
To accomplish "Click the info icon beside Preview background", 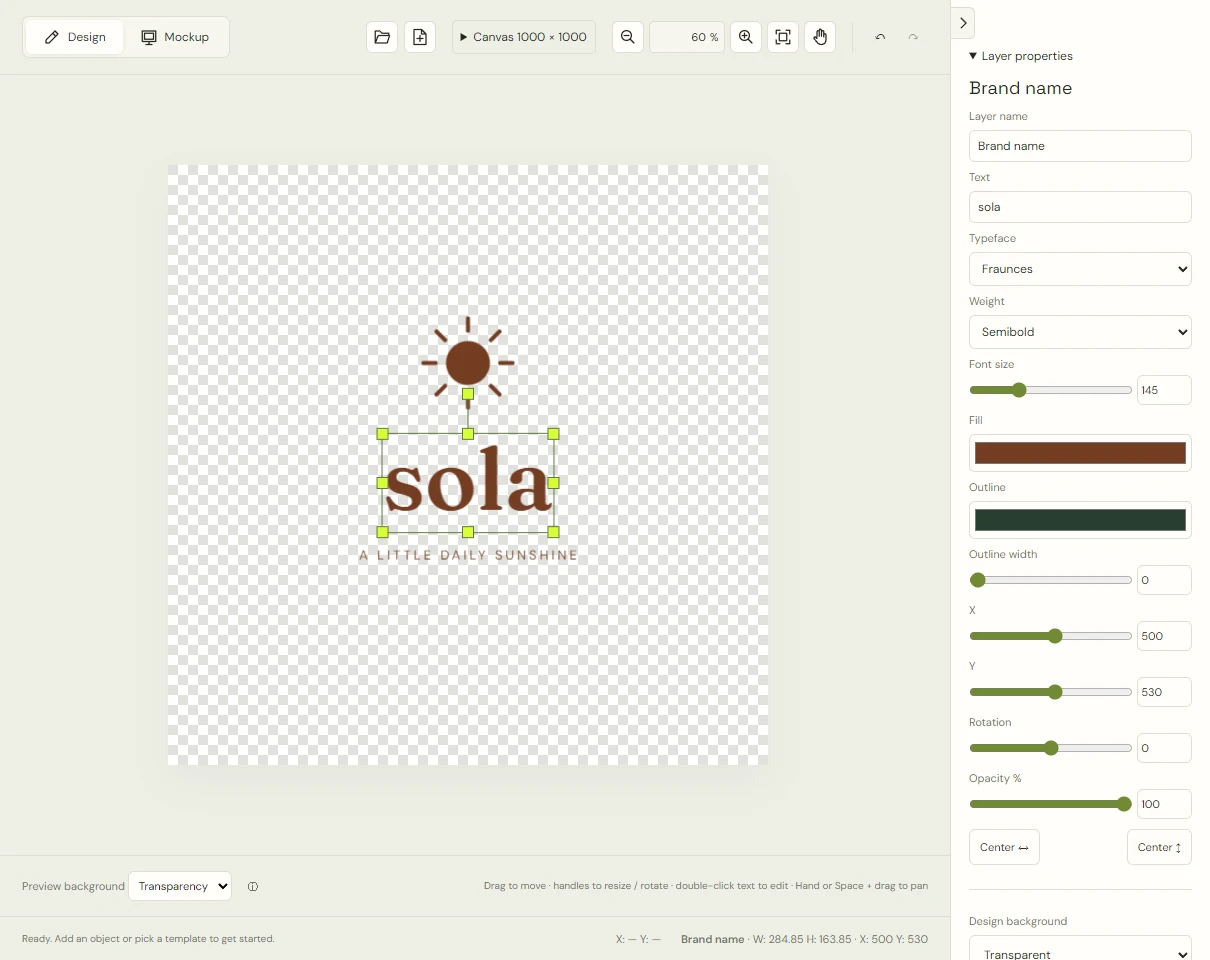I will (253, 886).
